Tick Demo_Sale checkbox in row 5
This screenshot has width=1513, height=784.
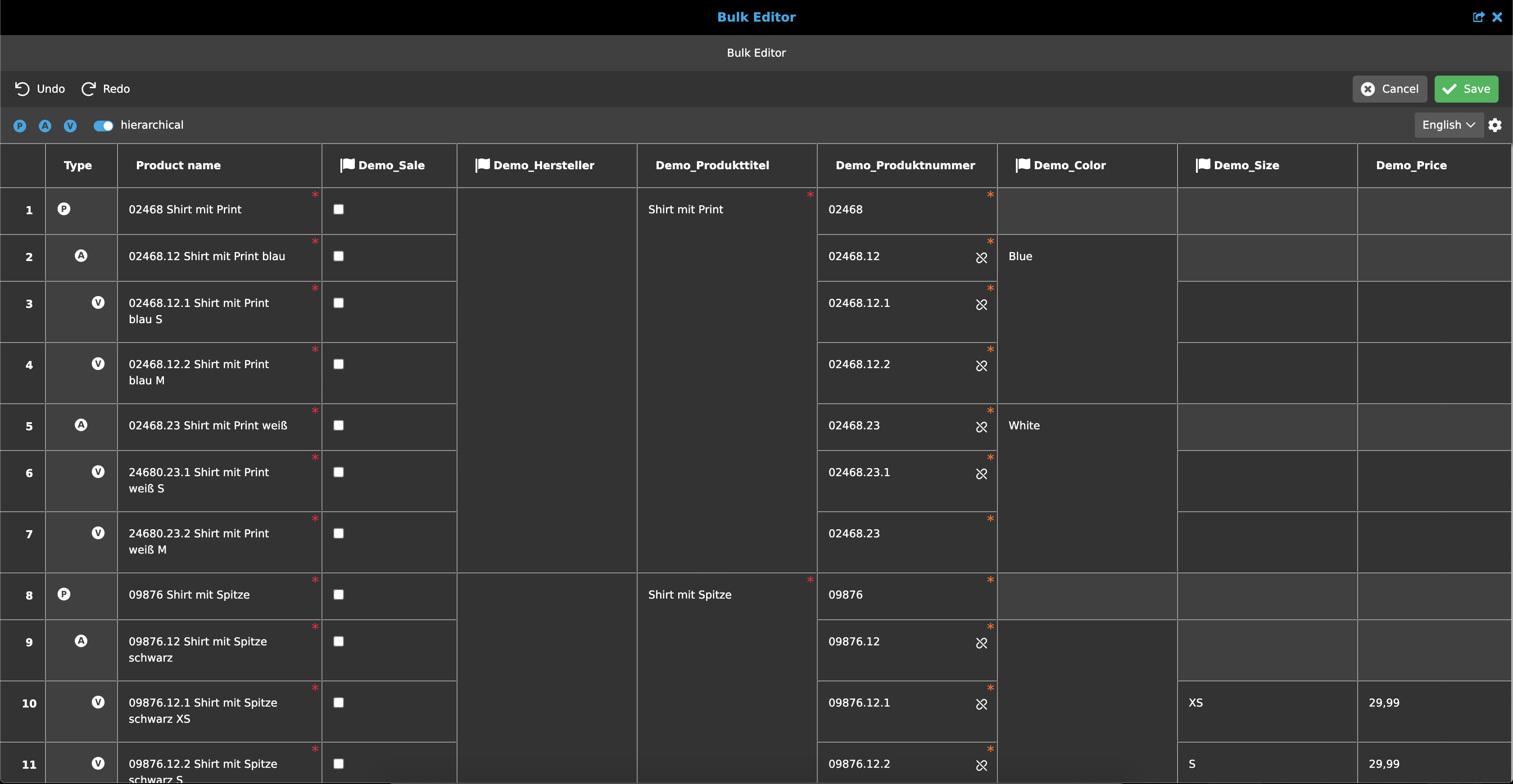point(338,425)
